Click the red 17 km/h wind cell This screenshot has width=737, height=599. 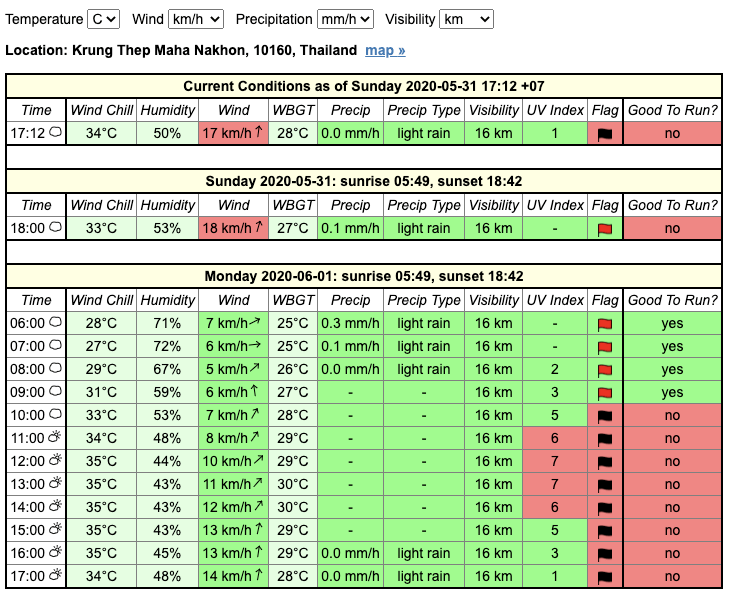pyautogui.click(x=234, y=133)
